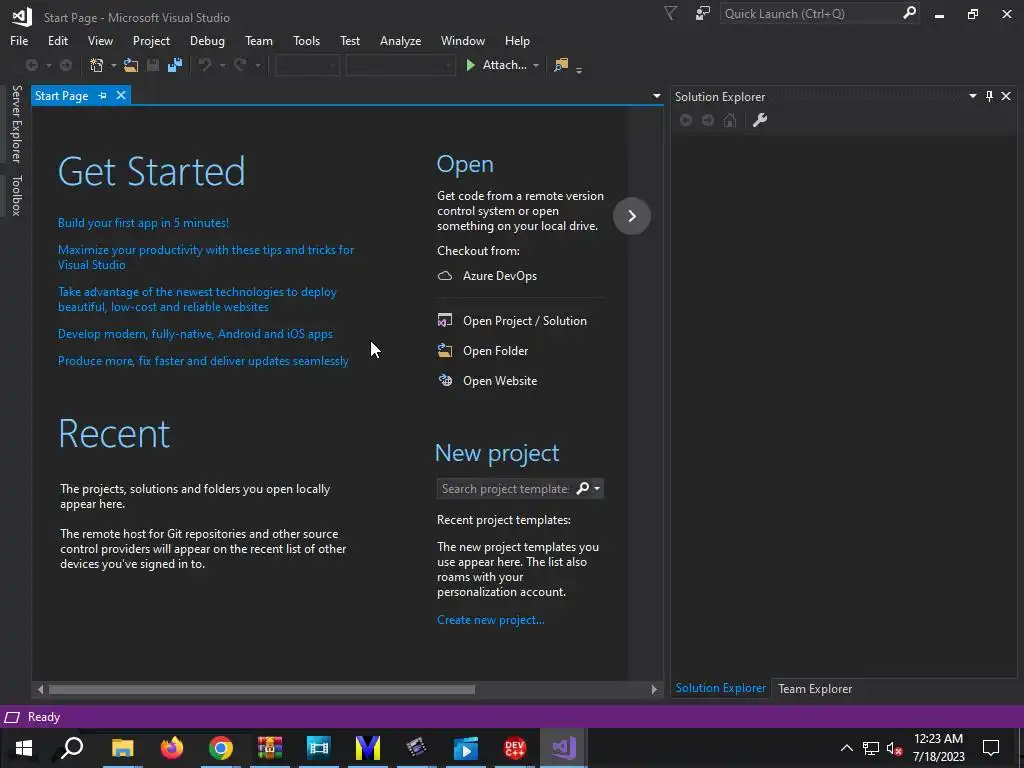Click the Save All toolbar icon

pyautogui.click(x=175, y=65)
